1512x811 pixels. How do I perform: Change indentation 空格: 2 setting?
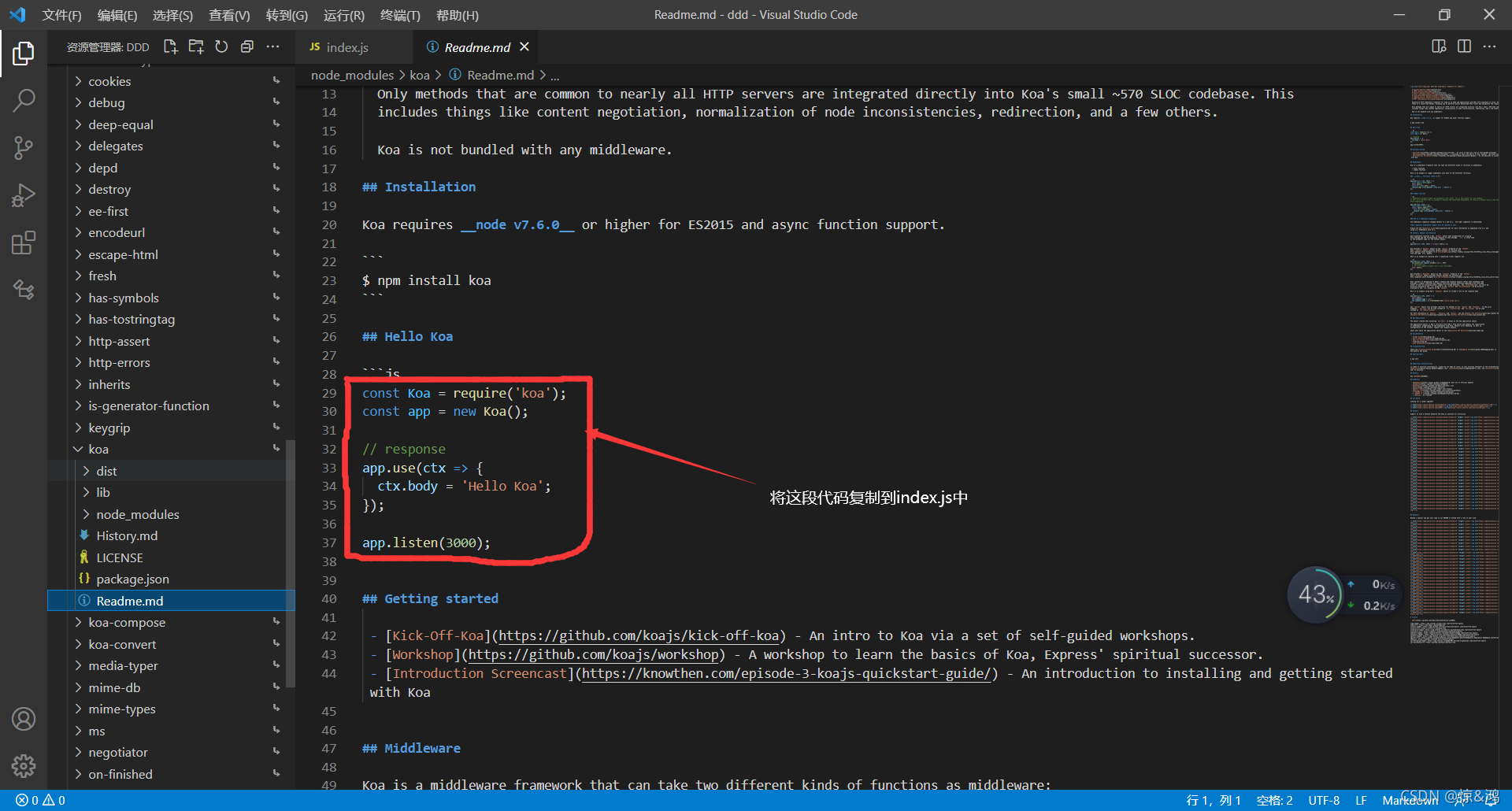tap(1274, 800)
